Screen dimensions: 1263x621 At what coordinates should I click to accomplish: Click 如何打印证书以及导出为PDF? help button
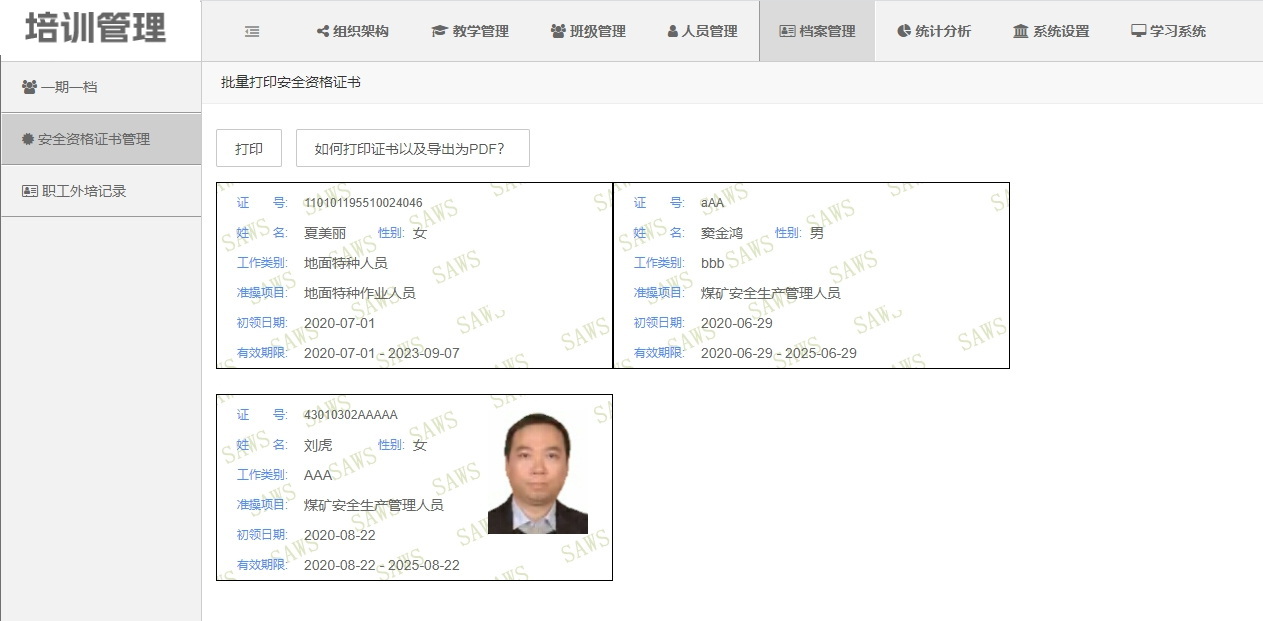click(412, 148)
